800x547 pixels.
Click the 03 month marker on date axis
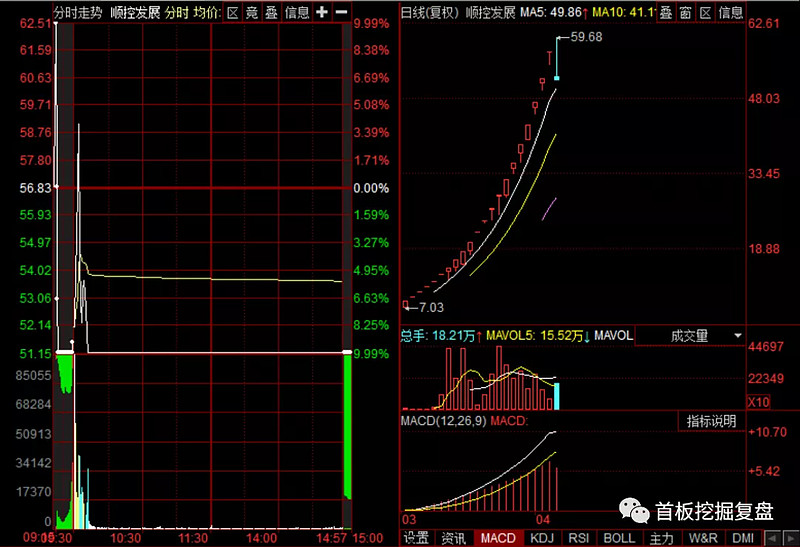(x=409, y=520)
